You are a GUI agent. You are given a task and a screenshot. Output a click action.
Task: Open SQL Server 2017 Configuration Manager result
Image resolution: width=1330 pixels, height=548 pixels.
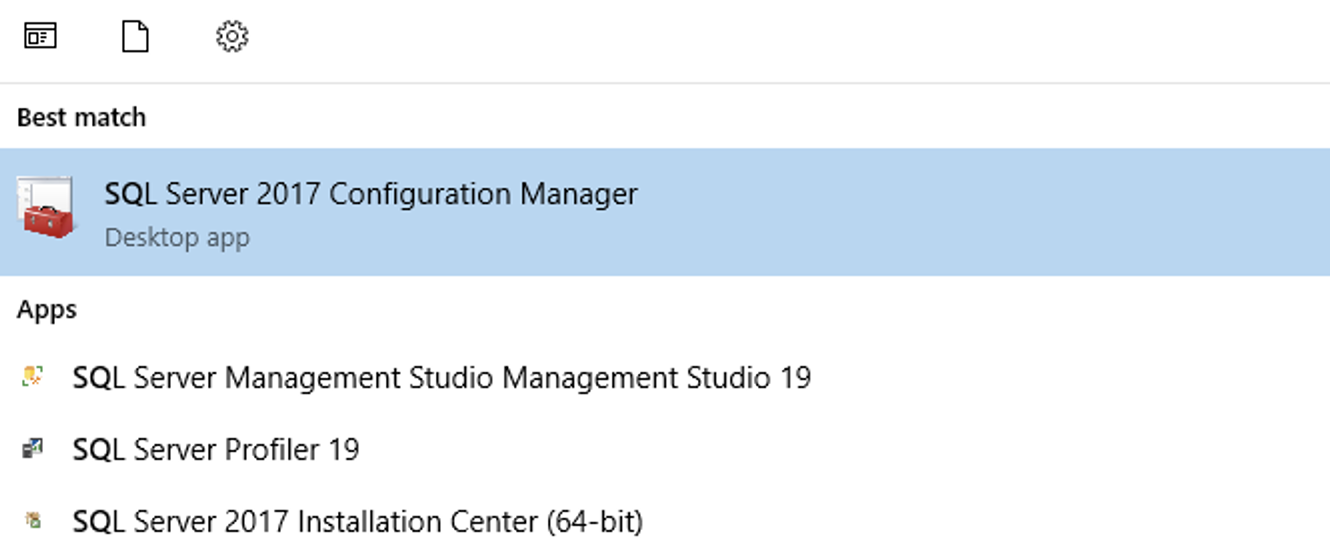370,194
